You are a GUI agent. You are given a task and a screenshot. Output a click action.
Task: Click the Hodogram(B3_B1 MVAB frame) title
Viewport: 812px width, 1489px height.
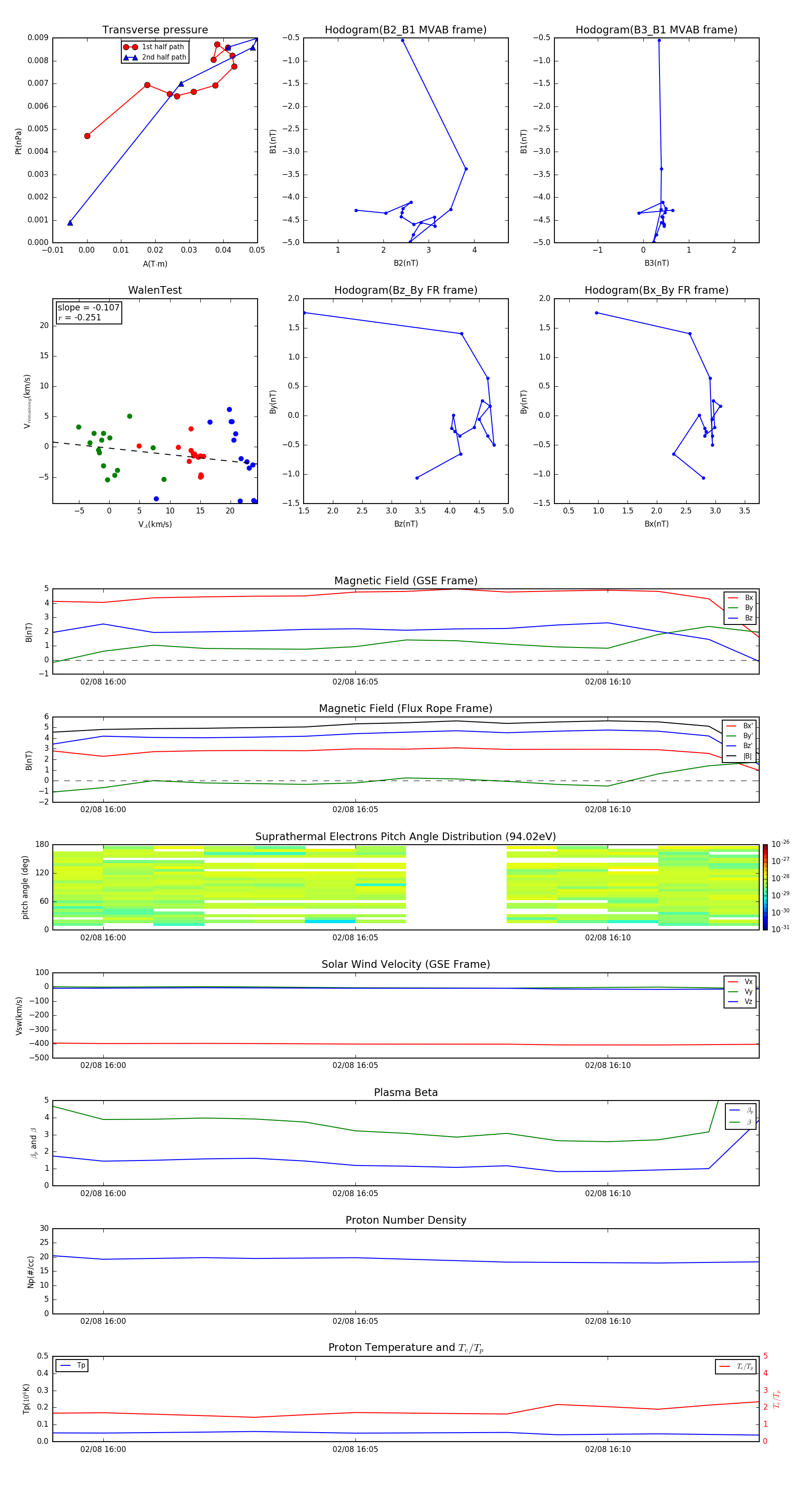[x=656, y=30]
